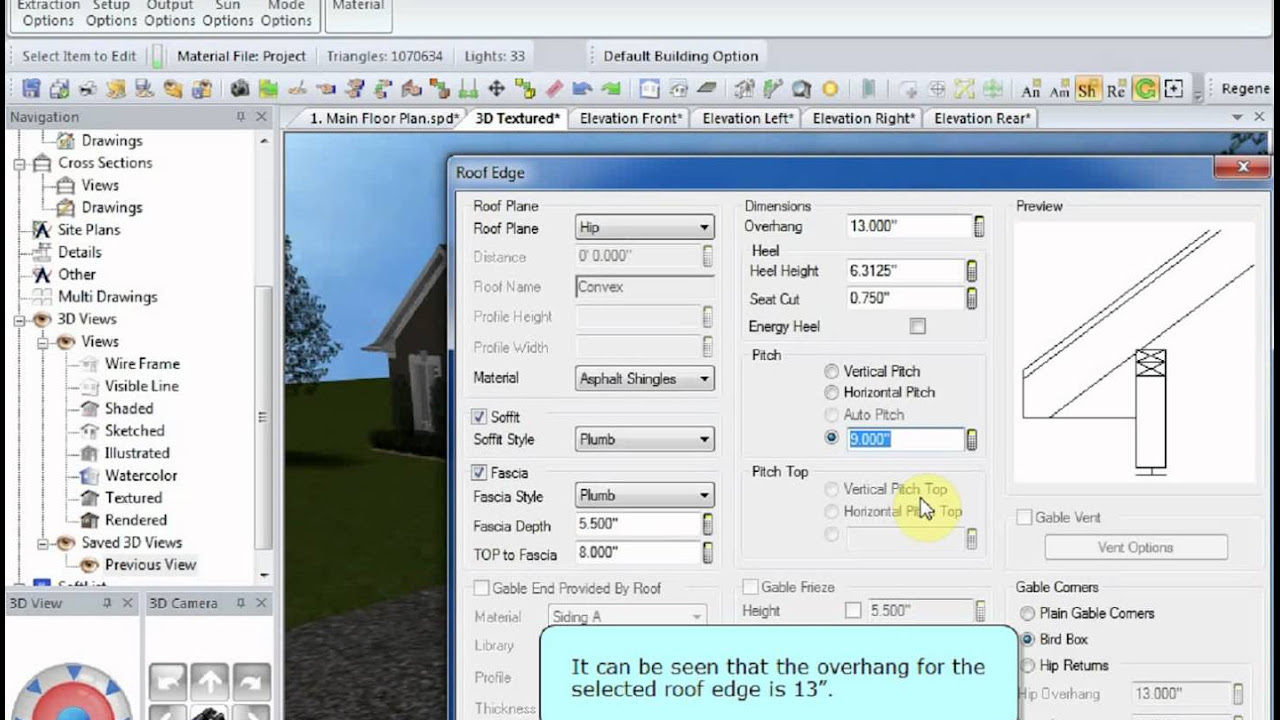Select the four-arrow Move tool icon

coord(496,89)
